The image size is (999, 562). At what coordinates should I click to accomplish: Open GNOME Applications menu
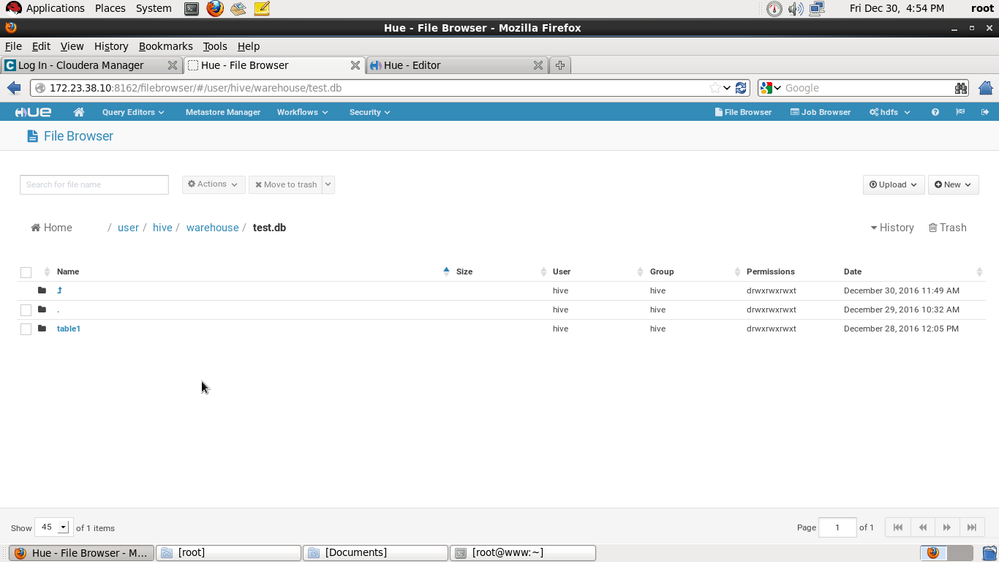[45, 8]
